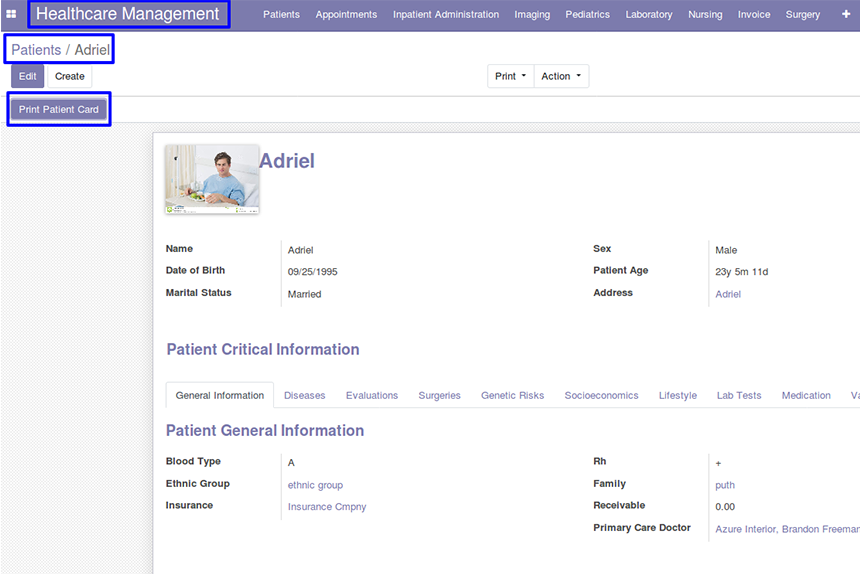Open the Imaging menu
The height and width of the screenshot is (574, 860).
[532, 15]
